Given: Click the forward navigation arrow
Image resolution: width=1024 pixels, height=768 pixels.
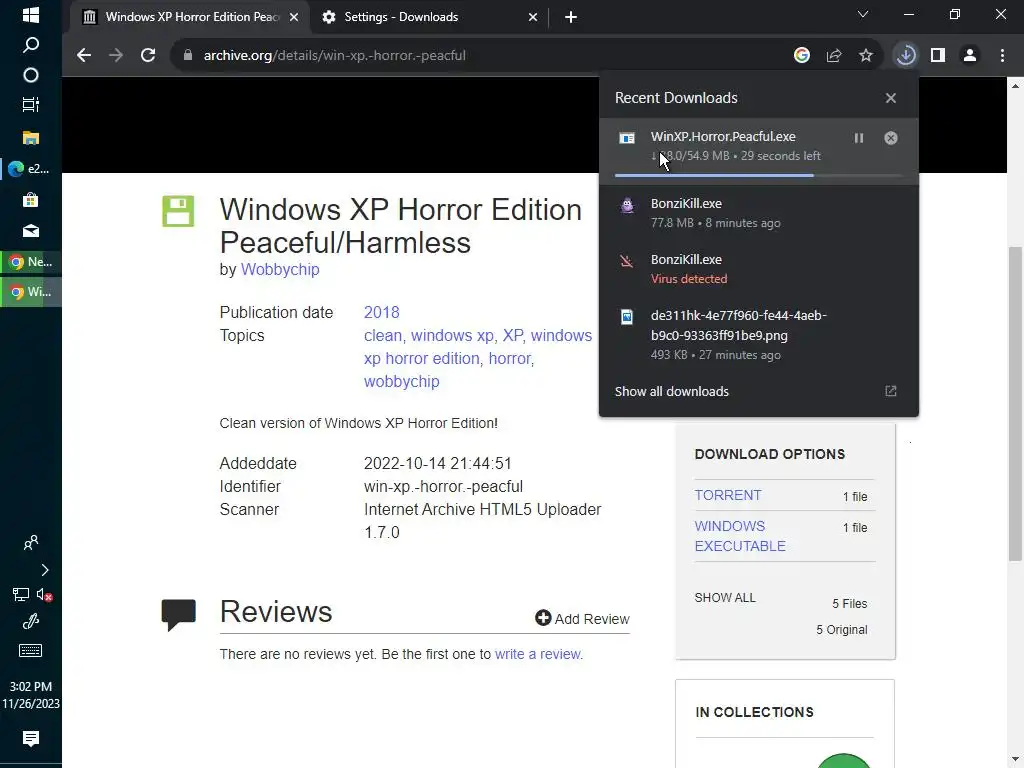Looking at the screenshot, I should 116,56.
